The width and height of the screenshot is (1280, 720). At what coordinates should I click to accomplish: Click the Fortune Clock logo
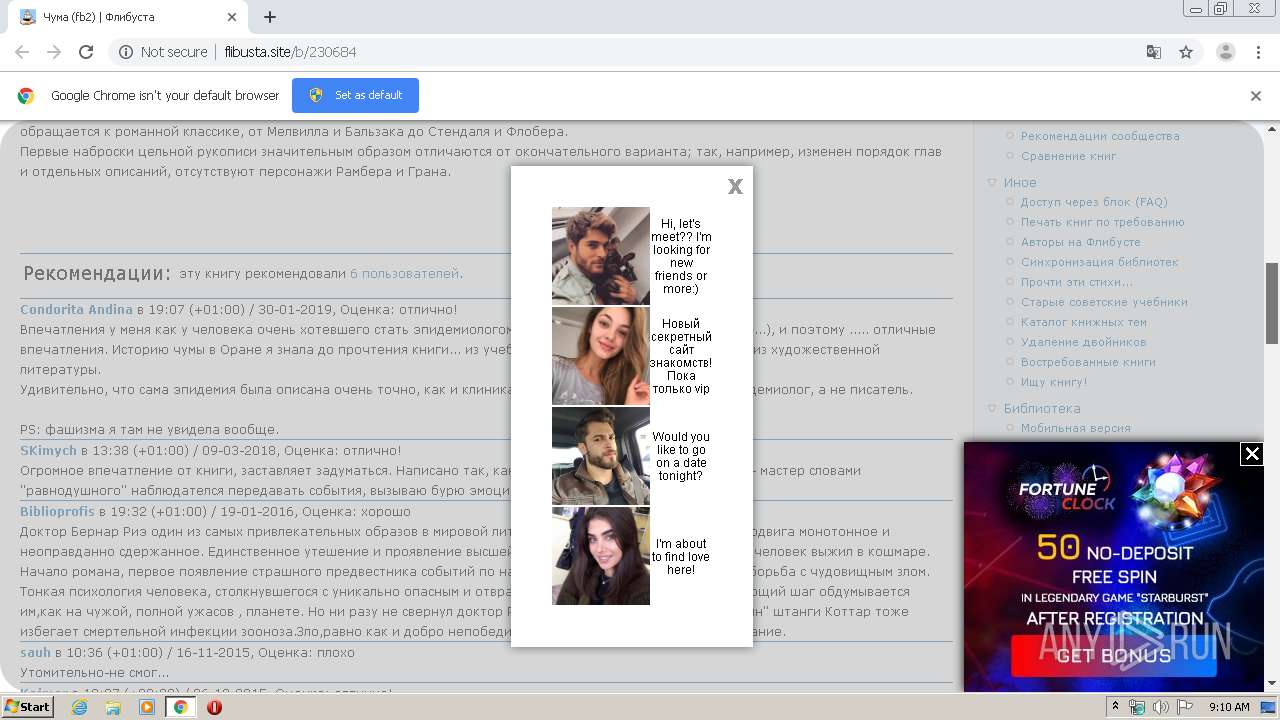click(1066, 490)
